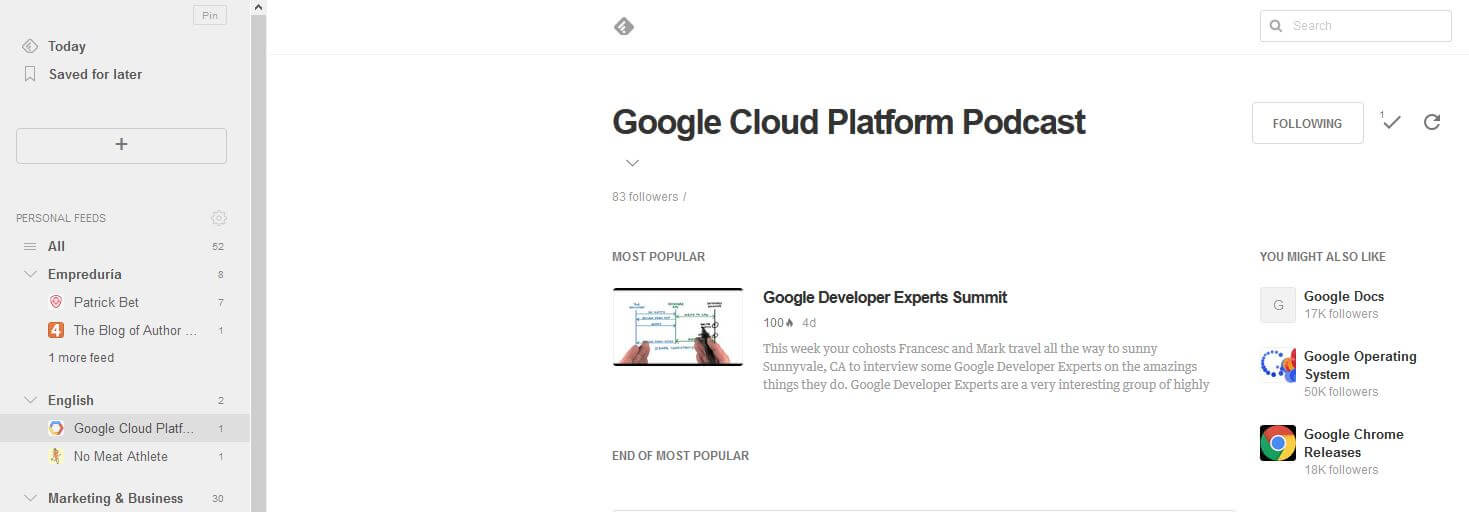Click the sidebar scrollbar up arrow
This screenshot has width=1469, height=512.
(258, 8)
